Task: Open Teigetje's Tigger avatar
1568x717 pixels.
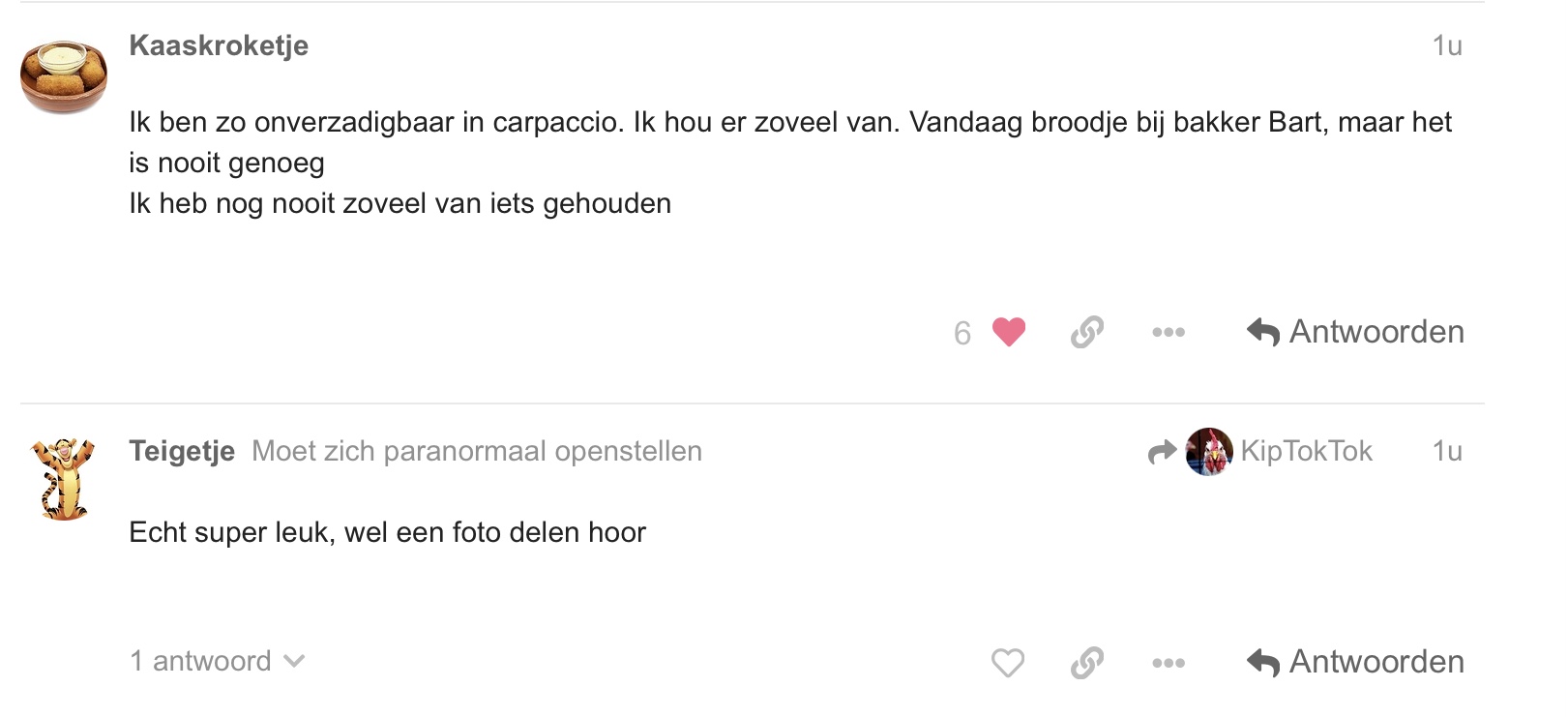Action: [x=64, y=479]
